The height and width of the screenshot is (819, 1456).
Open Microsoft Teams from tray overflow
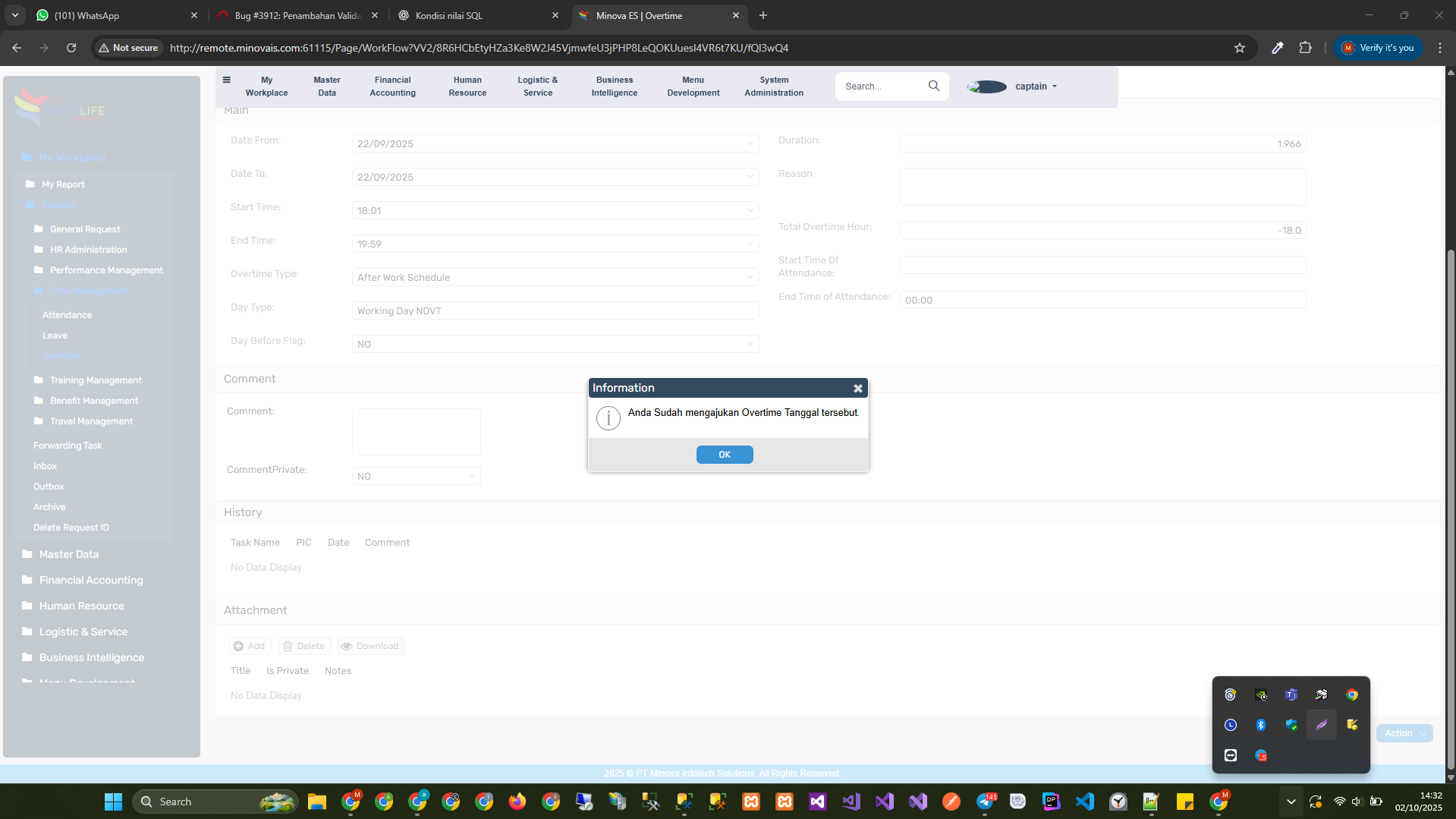1291,695
